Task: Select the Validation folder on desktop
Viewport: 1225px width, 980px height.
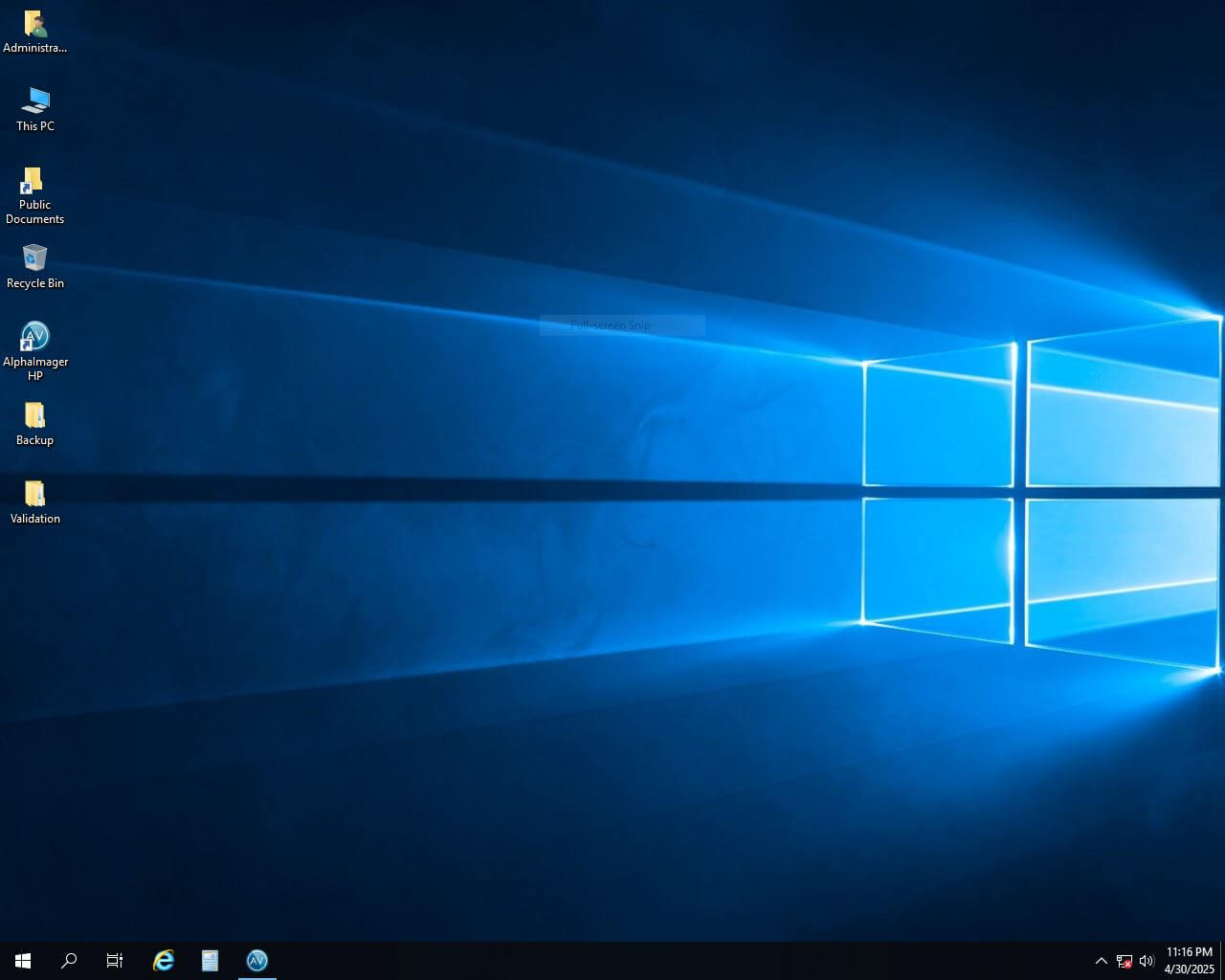Action: (34, 494)
